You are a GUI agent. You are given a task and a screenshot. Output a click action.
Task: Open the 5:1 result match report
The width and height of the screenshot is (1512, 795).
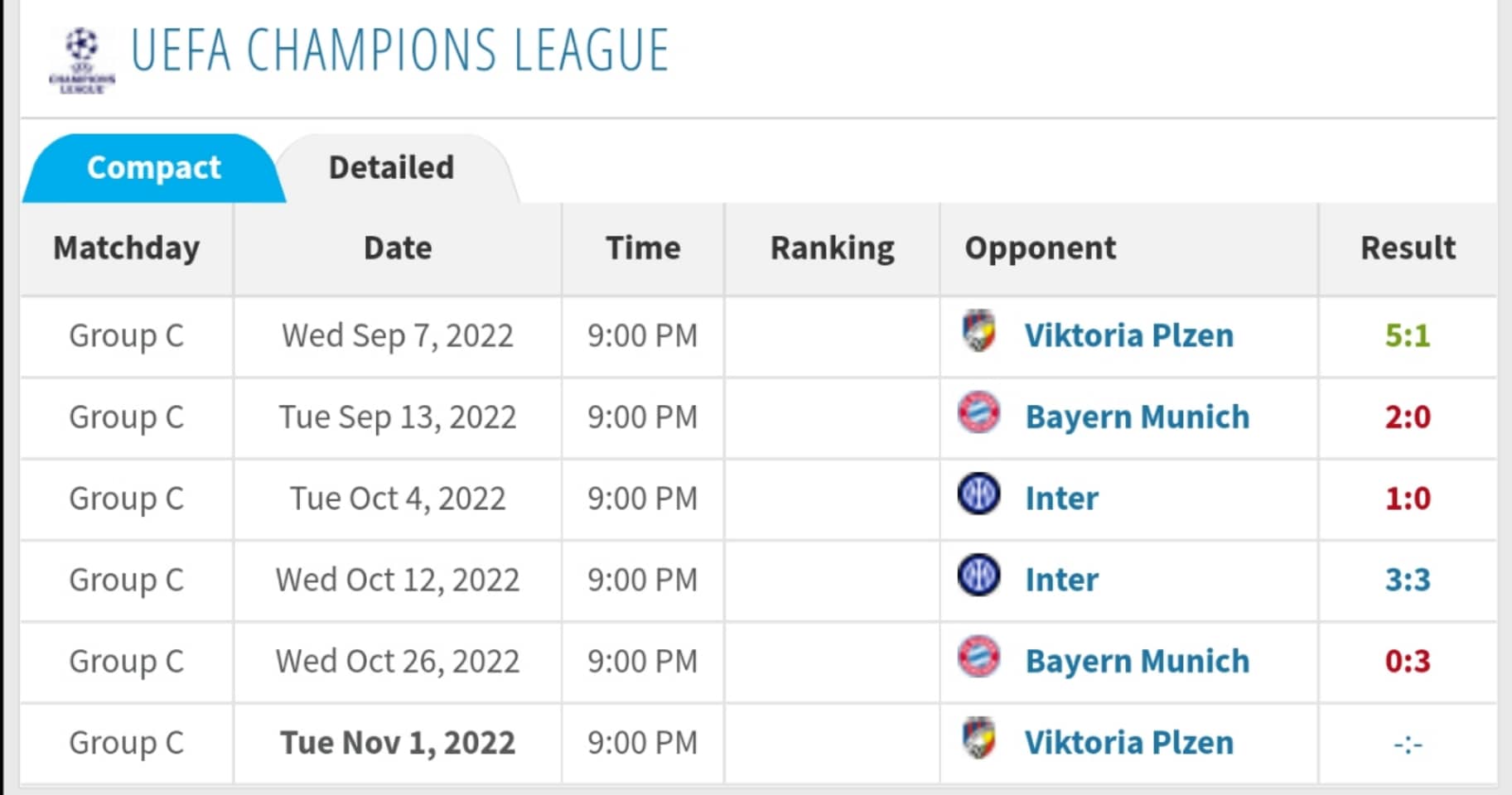[1408, 335]
